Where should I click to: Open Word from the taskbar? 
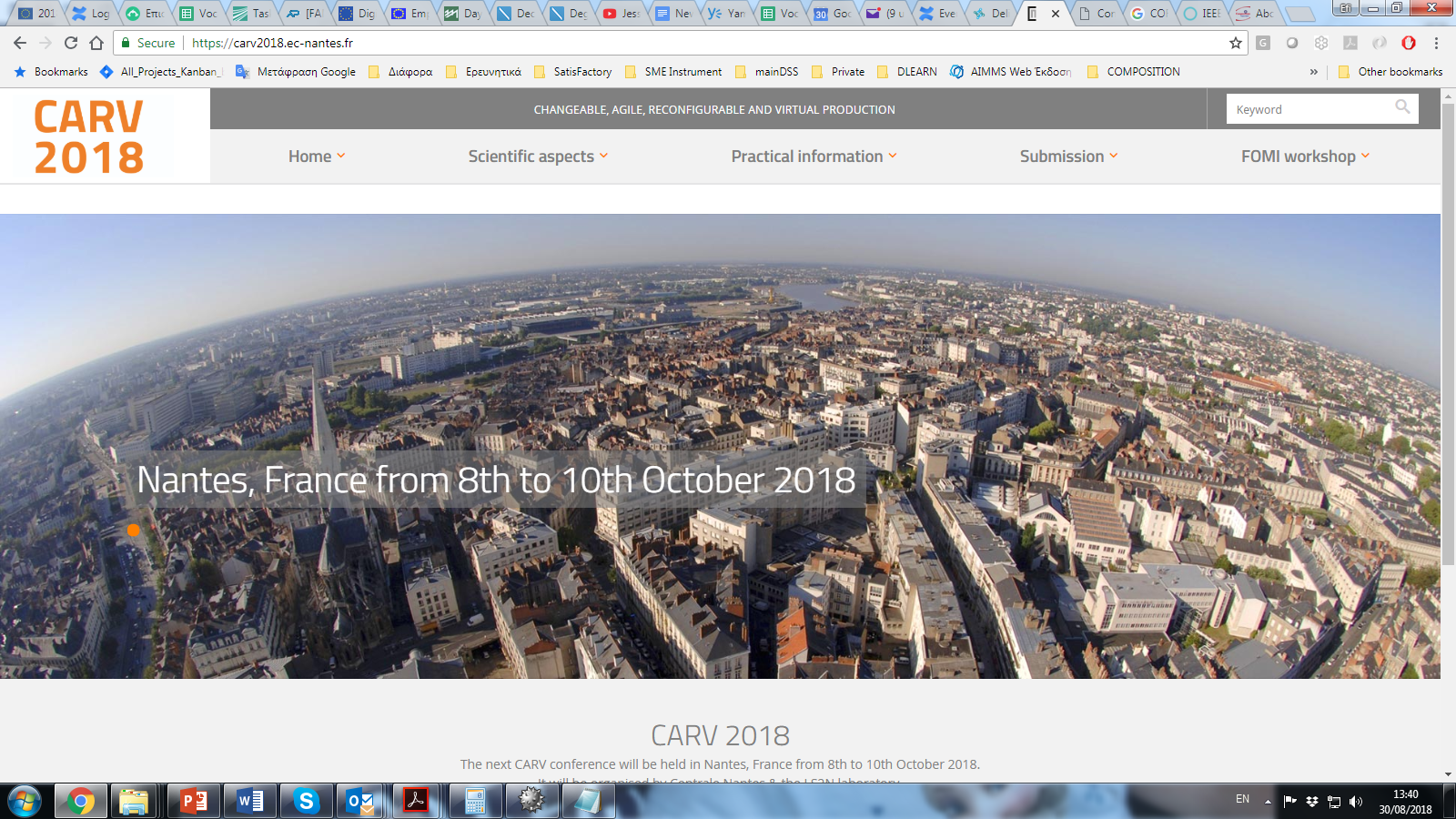click(250, 802)
